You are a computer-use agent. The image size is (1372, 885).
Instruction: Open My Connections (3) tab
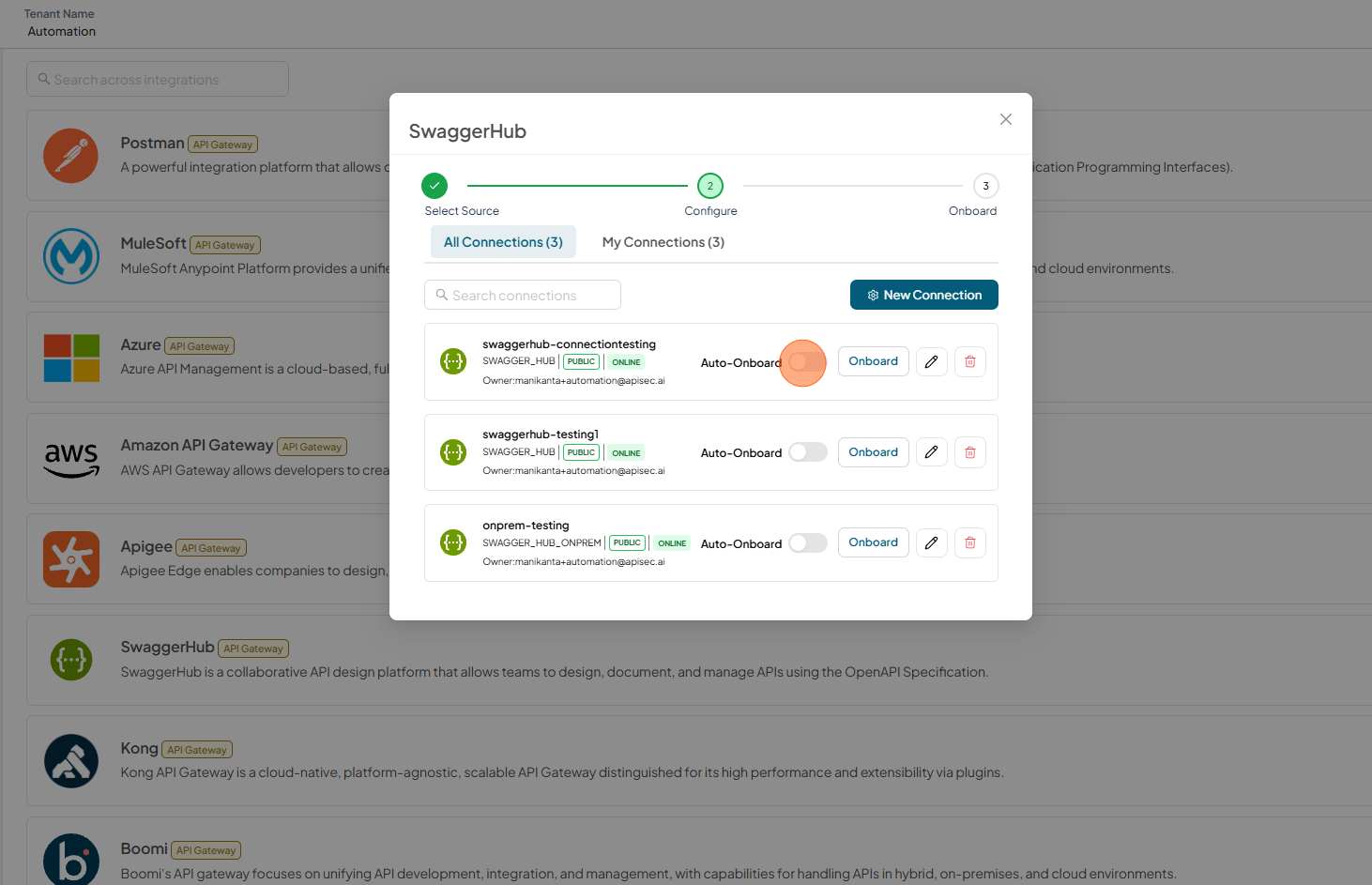[x=663, y=242]
